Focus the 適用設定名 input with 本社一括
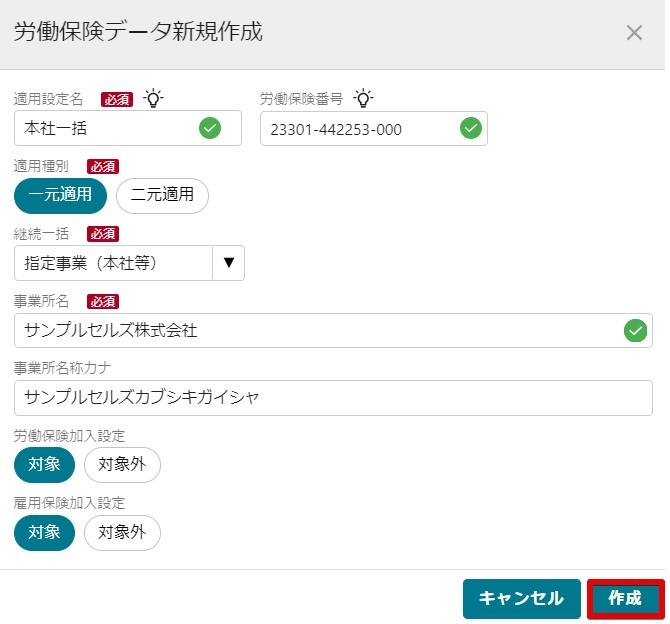 pos(128,128)
